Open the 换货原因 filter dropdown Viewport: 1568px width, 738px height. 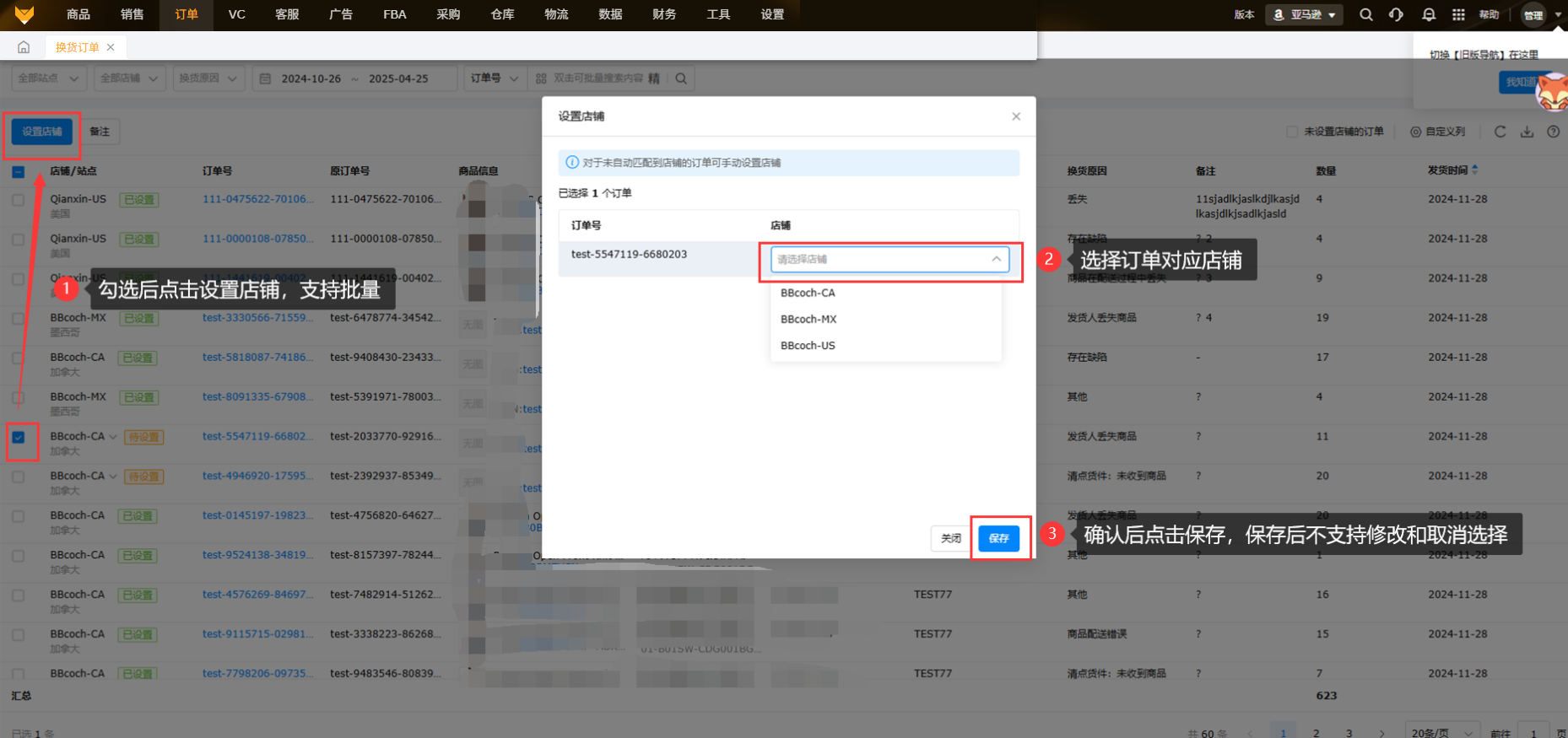point(208,78)
